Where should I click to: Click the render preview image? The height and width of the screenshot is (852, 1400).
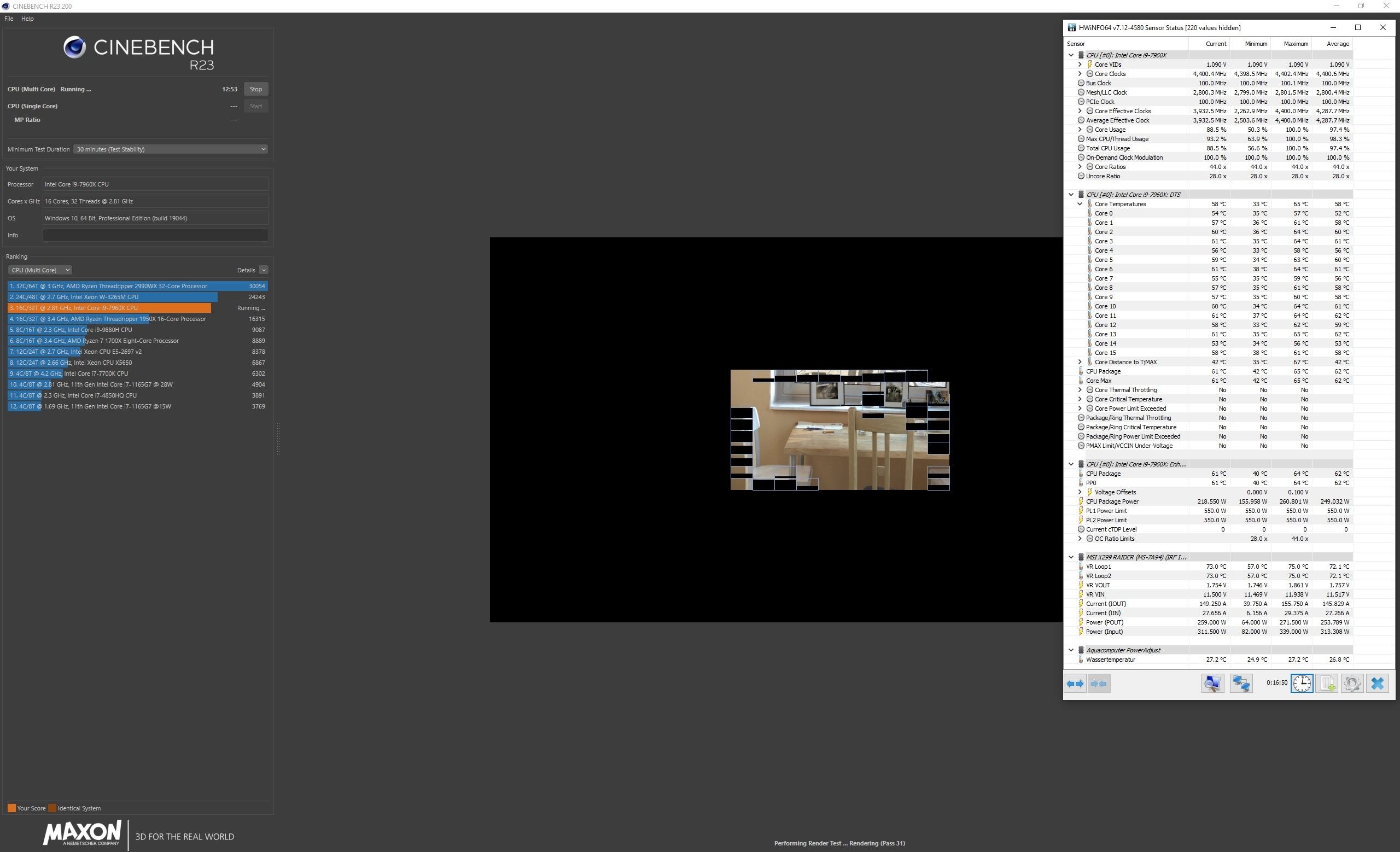[x=840, y=430]
